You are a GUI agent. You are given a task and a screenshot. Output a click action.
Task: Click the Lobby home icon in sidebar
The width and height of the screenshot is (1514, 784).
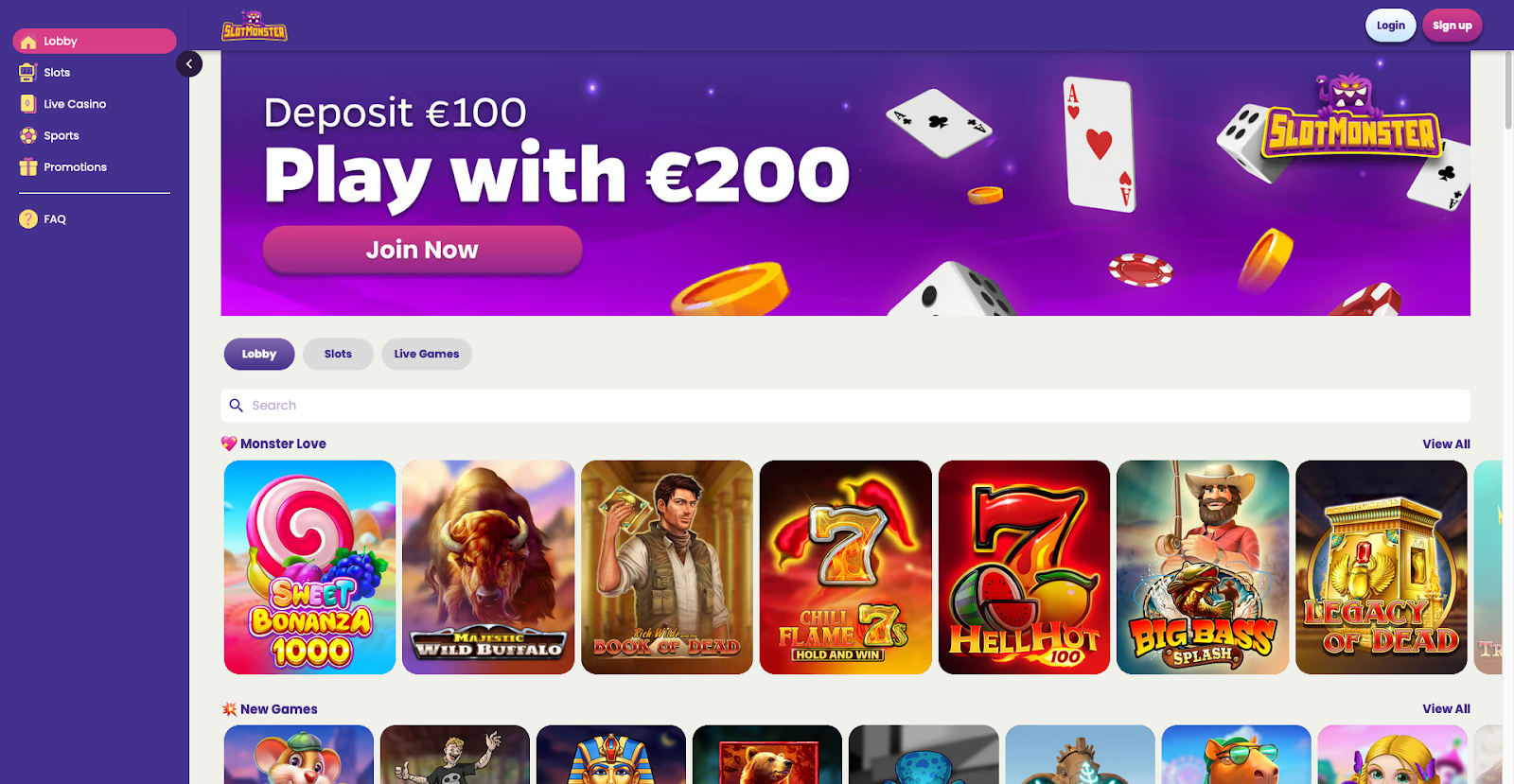(x=28, y=42)
